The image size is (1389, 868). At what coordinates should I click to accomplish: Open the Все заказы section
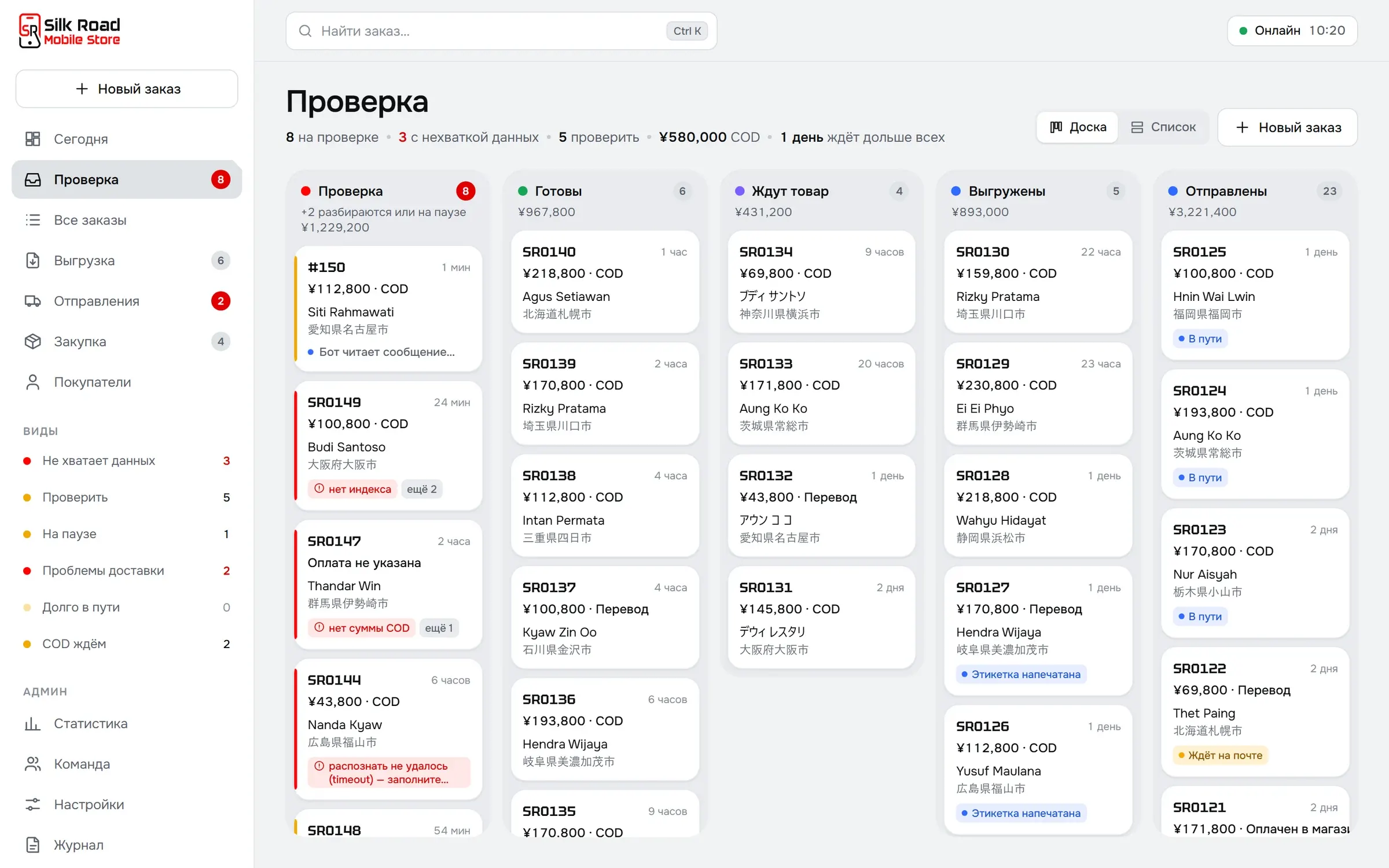pos(127,220)
